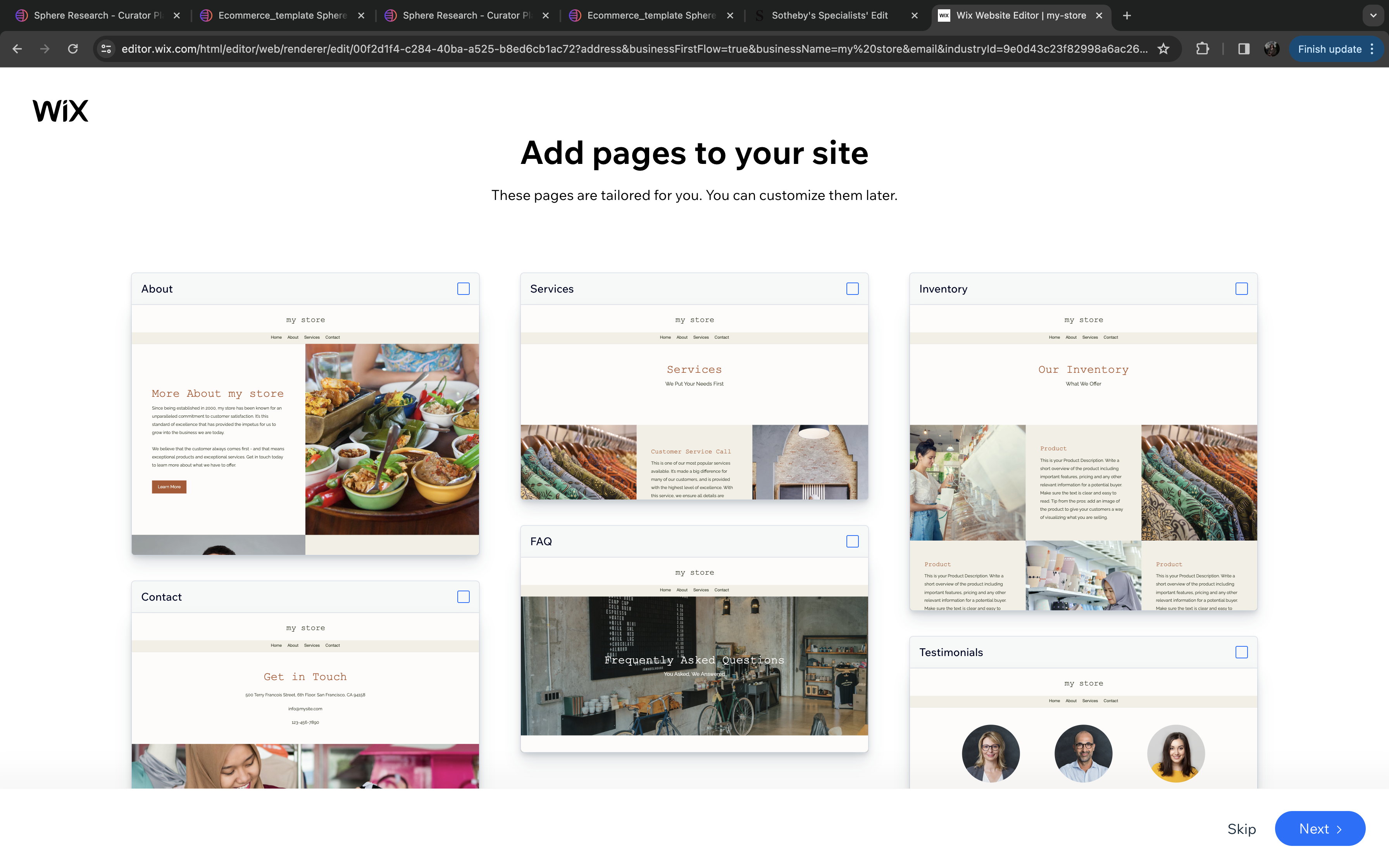Open the browser extensions puzzle icon
Viewport: 1389px width, 868px height.
[x=1202, y=49]
